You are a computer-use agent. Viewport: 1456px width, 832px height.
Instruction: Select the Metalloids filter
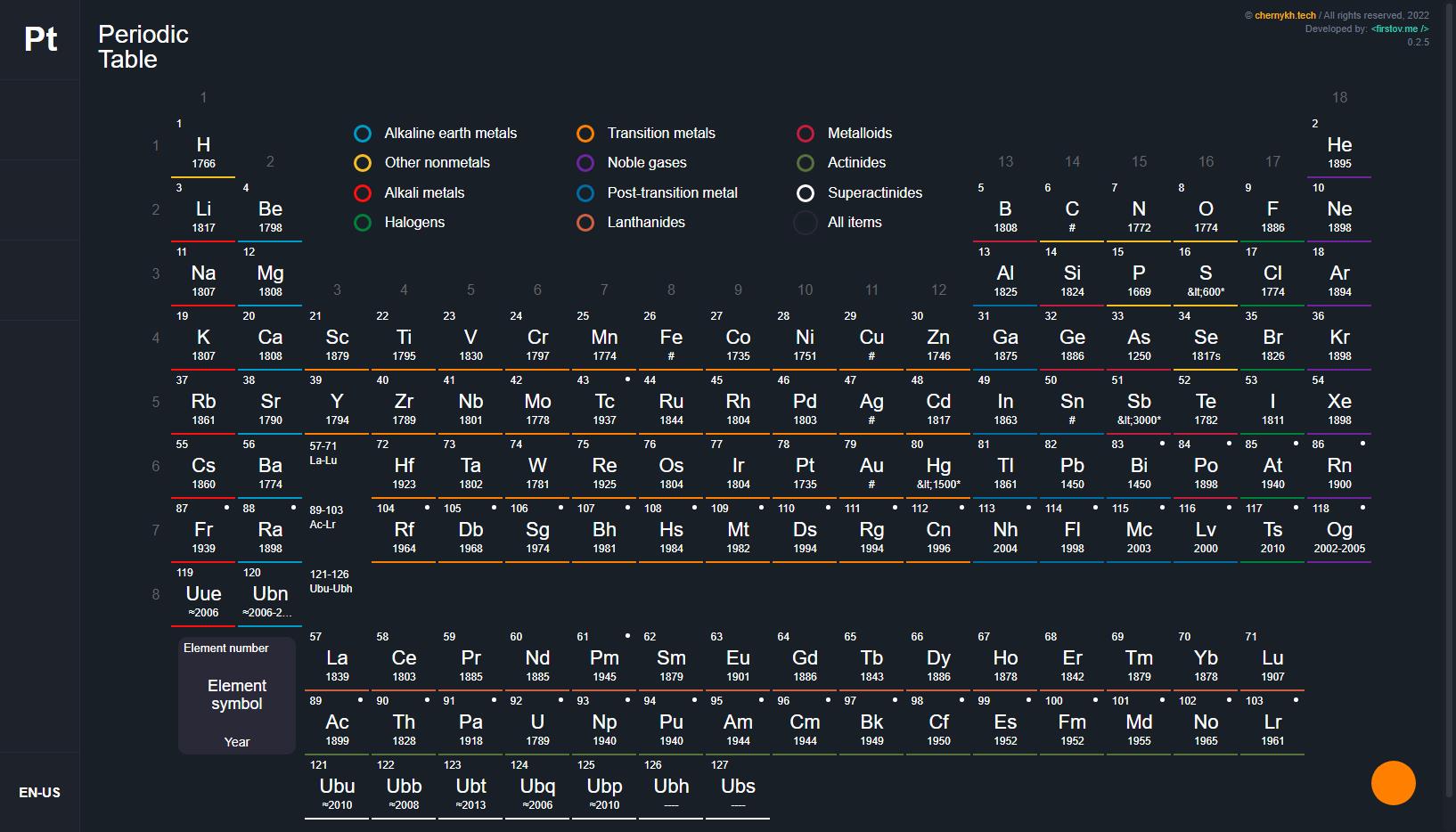[845, 134]
